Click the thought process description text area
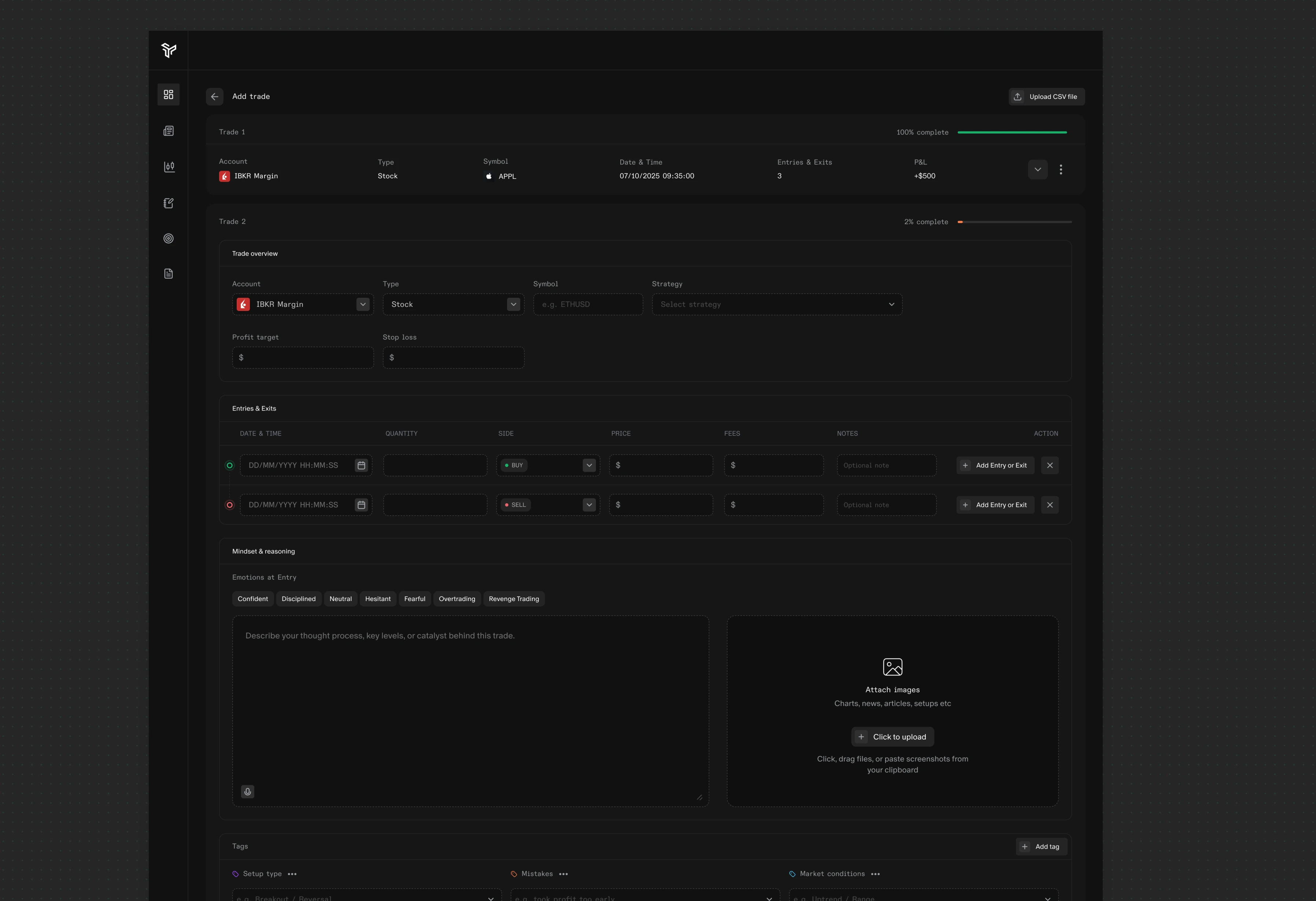 [470, 711]
